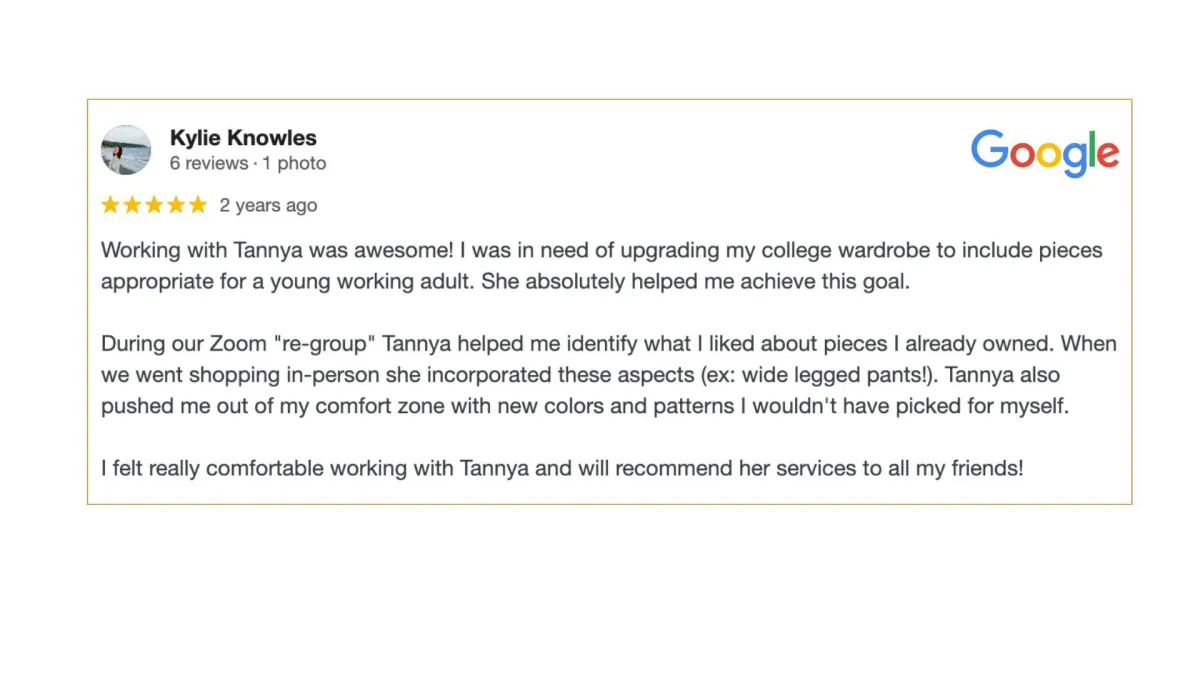Click the first gold star
Screen dimensions: 1200x675
point(110,205)
